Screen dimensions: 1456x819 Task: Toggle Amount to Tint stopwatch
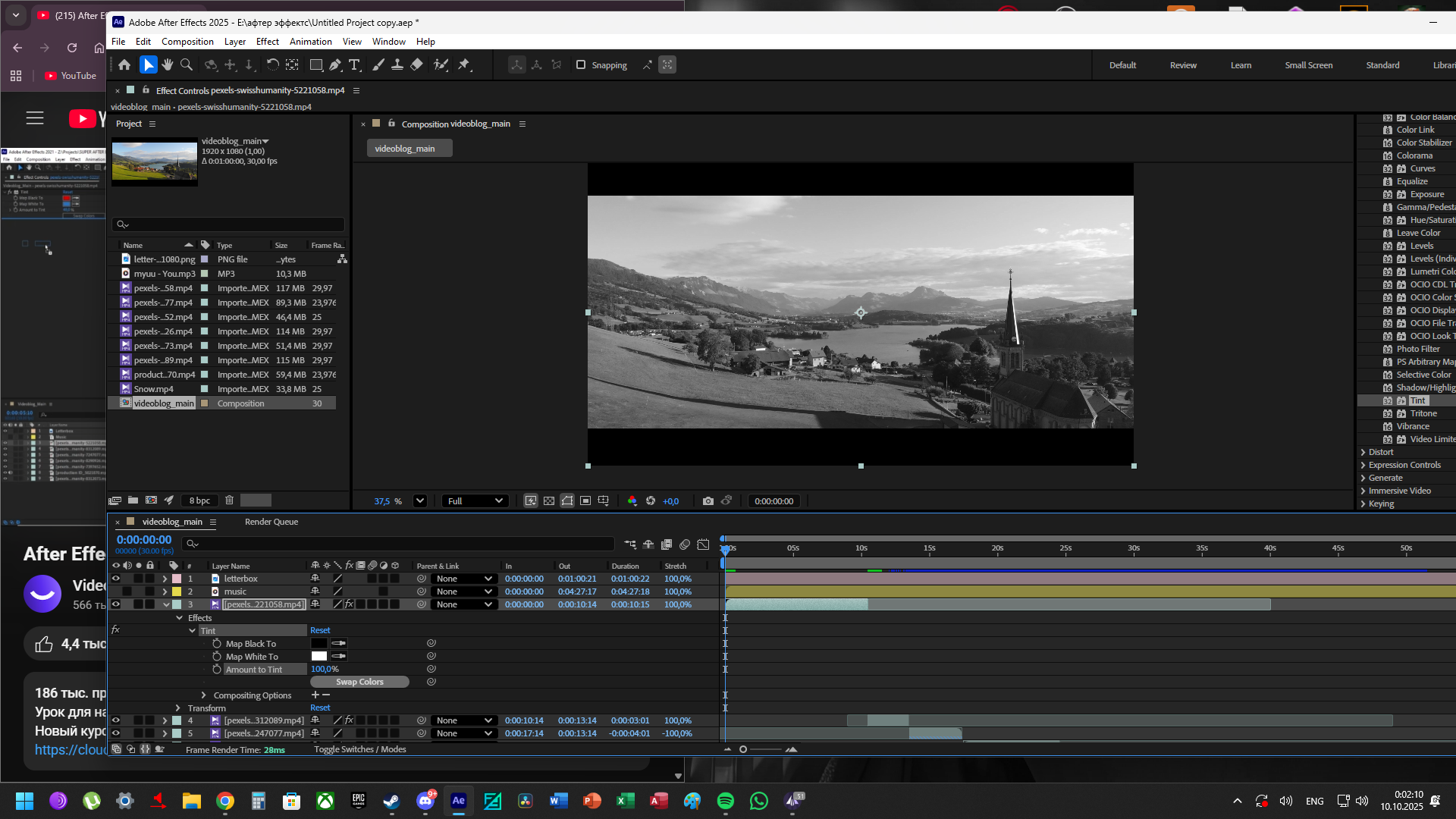pyautogui.click(x=217, y=670)
